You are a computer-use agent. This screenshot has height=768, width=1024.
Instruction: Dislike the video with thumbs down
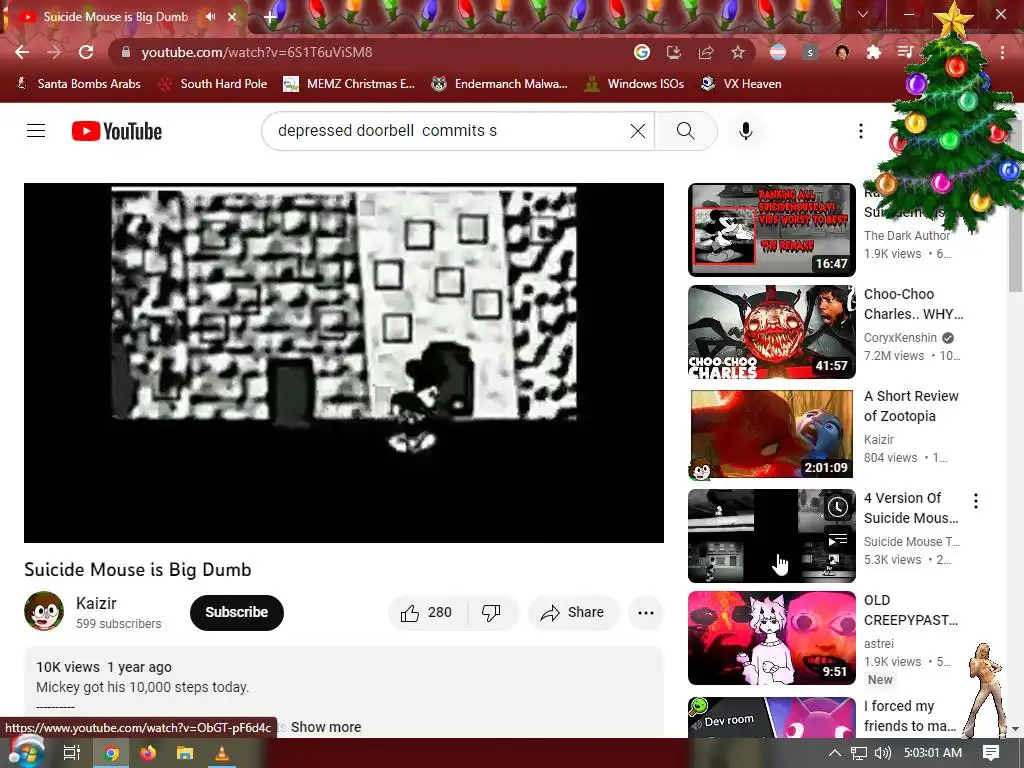tap(491, 613)
